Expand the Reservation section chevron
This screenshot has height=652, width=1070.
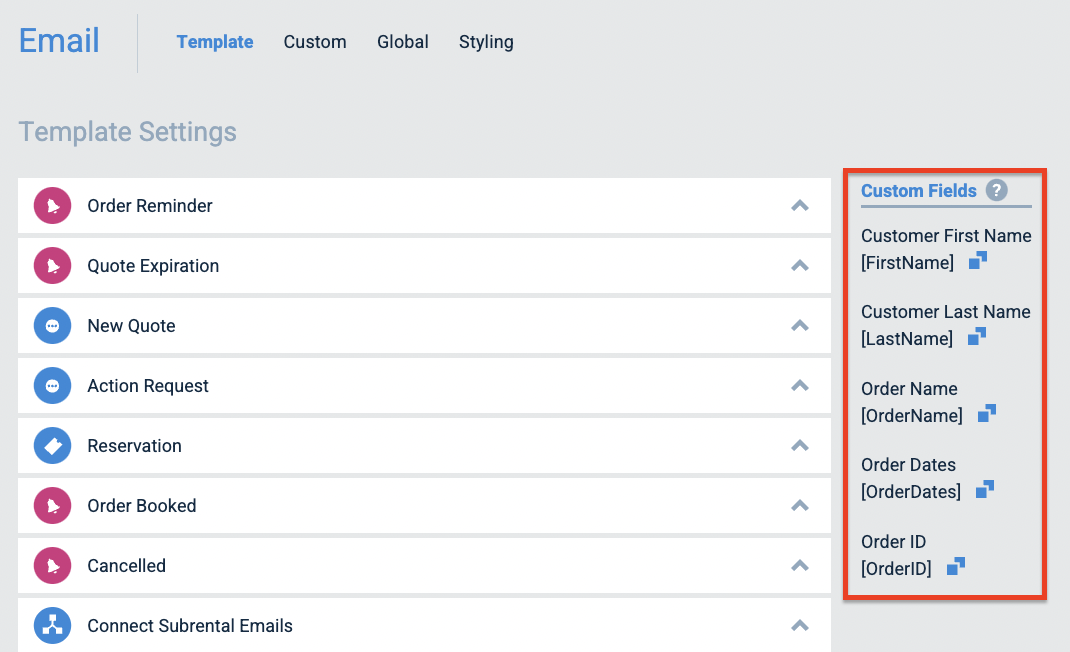pyautogui.click(x=800, y=446)
